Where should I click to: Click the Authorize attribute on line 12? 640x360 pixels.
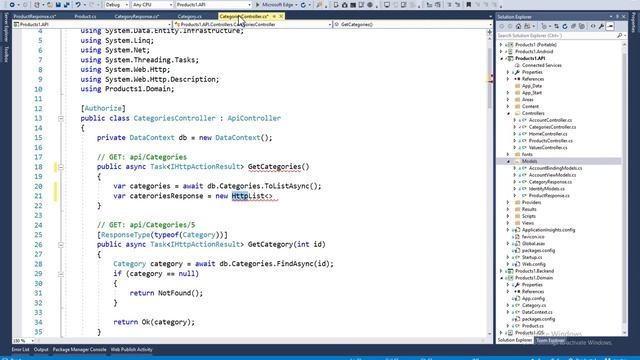[103, 109]
